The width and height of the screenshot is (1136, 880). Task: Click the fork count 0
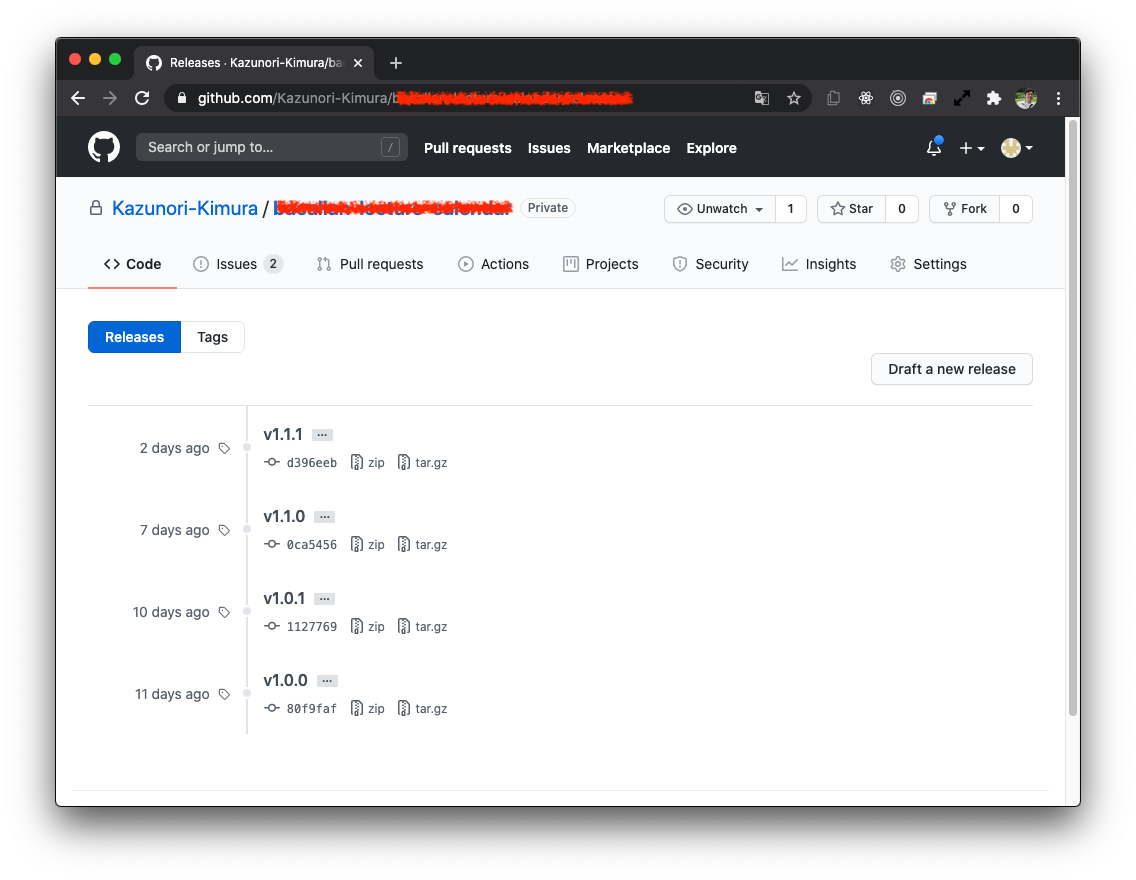click(1016, 209)
